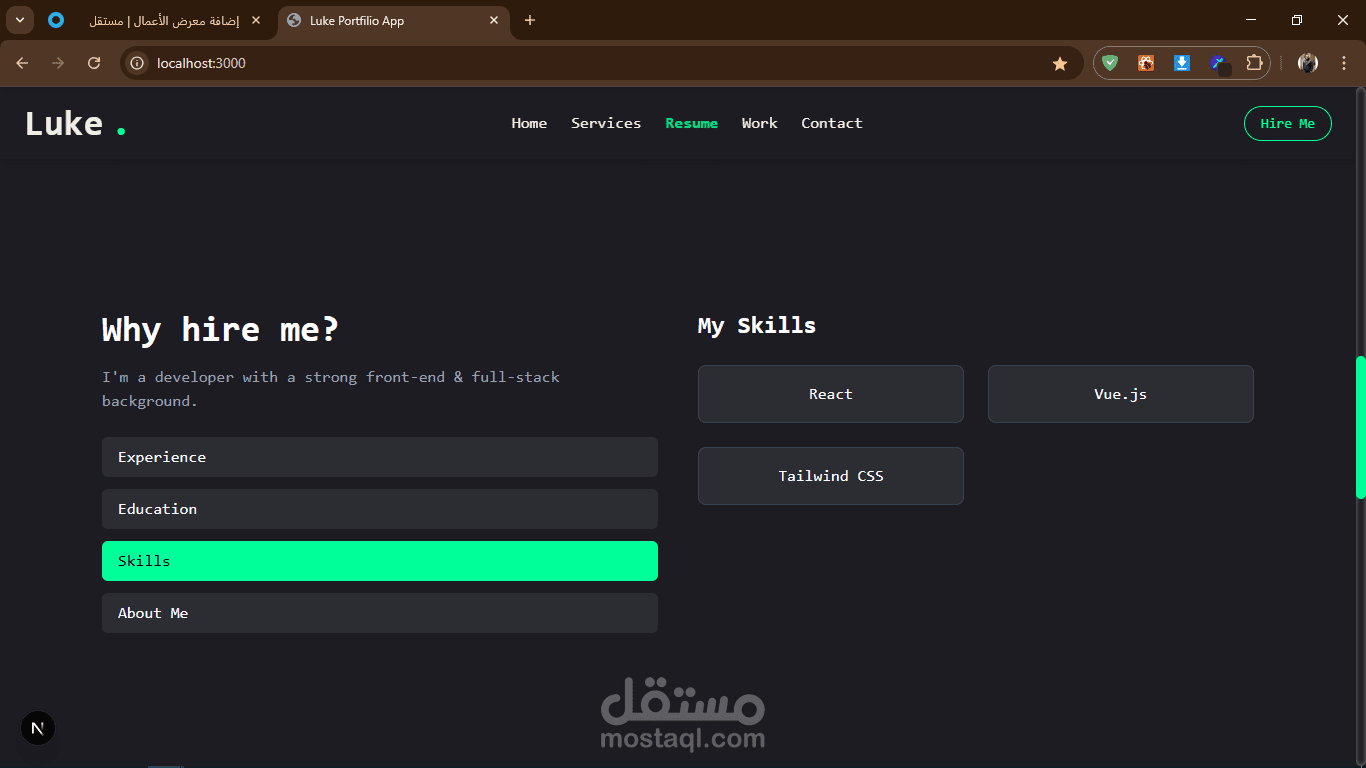Go to the Contact nav link
The width and height of the screenshot is (1366, 768).
(832, 123)
